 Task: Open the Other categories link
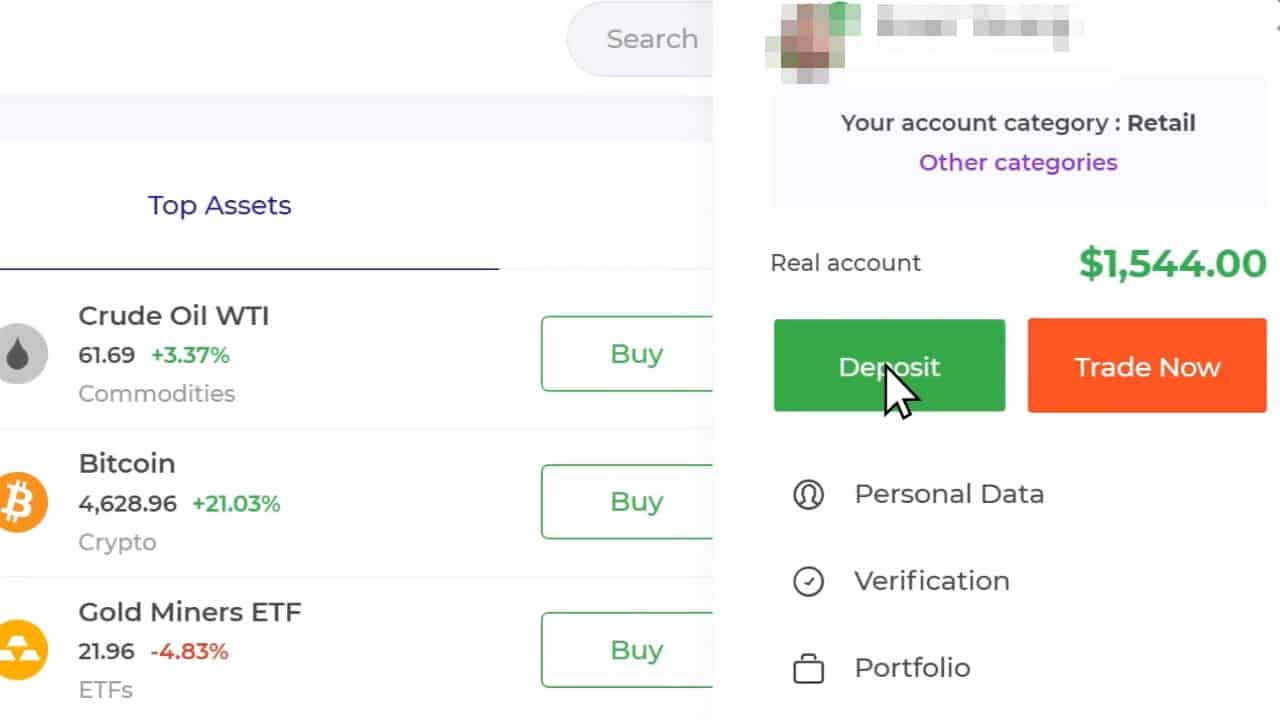[1018, 163]
